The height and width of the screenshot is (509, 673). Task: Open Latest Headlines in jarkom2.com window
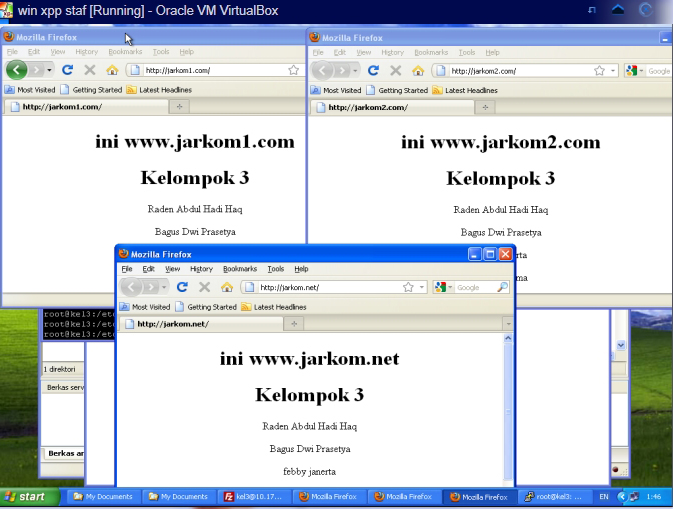465,91
